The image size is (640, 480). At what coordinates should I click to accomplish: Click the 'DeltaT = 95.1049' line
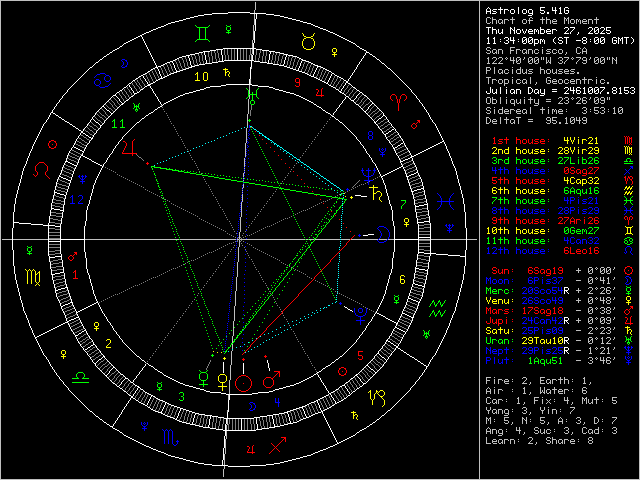click(536, 120)
